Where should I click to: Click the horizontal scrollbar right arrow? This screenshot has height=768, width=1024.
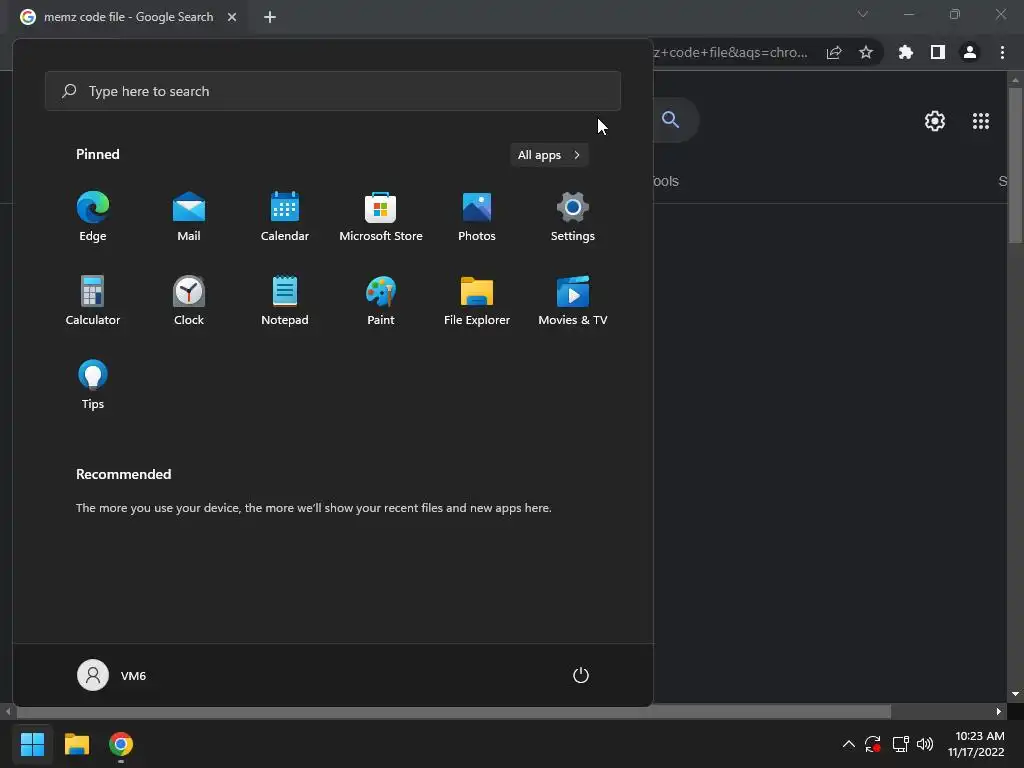tap(999, 711)
